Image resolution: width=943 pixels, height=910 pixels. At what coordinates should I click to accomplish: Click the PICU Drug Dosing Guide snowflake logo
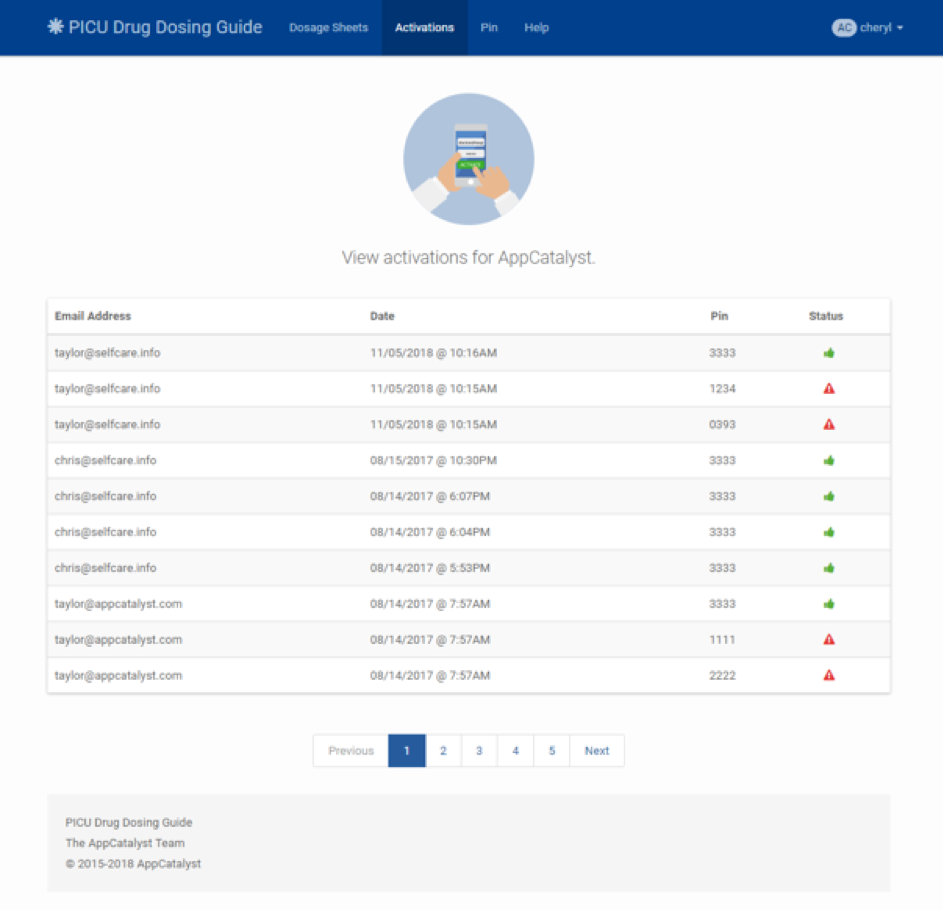pos(55,26)
